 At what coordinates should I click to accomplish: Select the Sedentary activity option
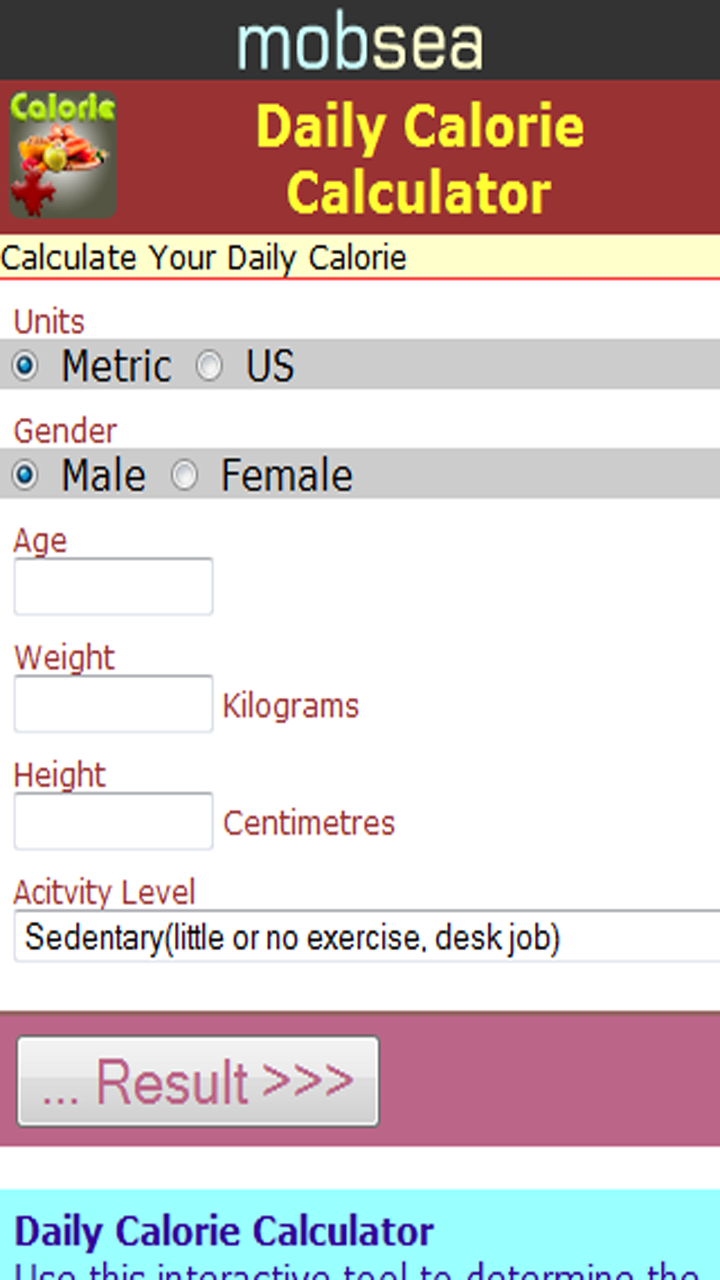click(x=294, y=937)
